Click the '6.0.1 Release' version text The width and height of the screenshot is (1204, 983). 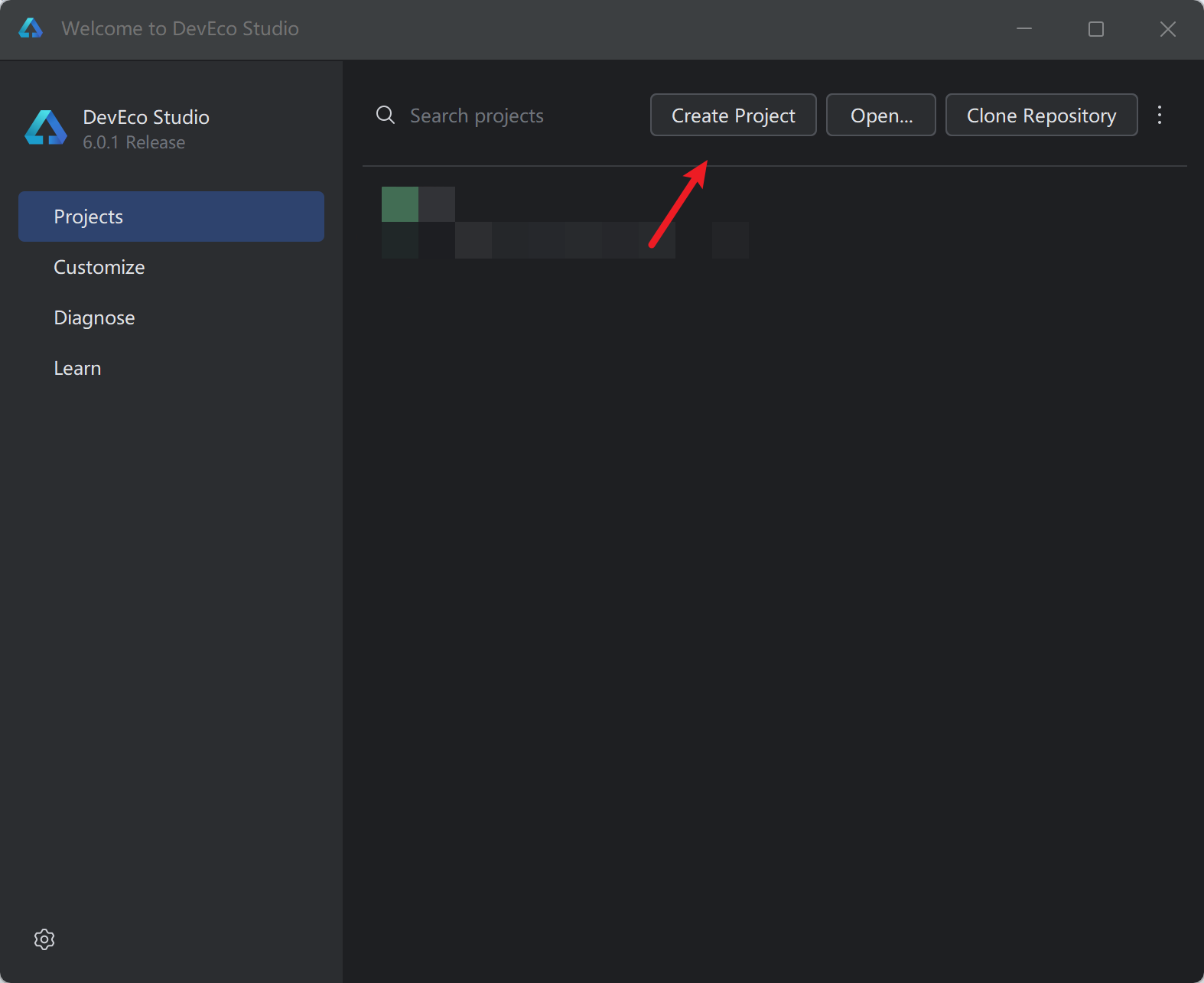tap(134, 142)
